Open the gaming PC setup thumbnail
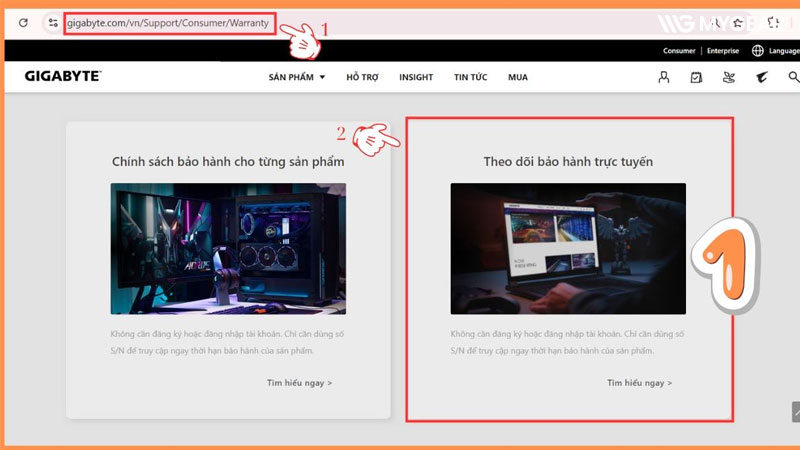 (x=228, y=248)
